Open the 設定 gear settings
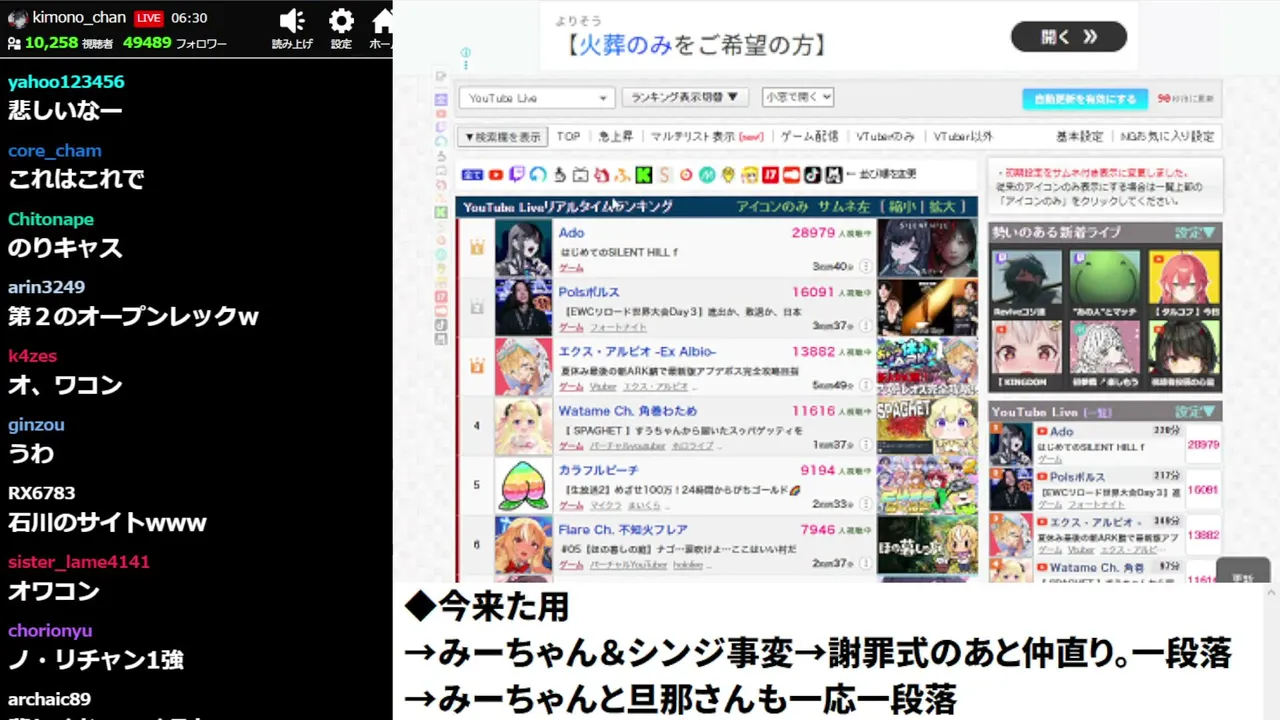The height and width of the screenshot is (720, 1280). coord(341,21)
